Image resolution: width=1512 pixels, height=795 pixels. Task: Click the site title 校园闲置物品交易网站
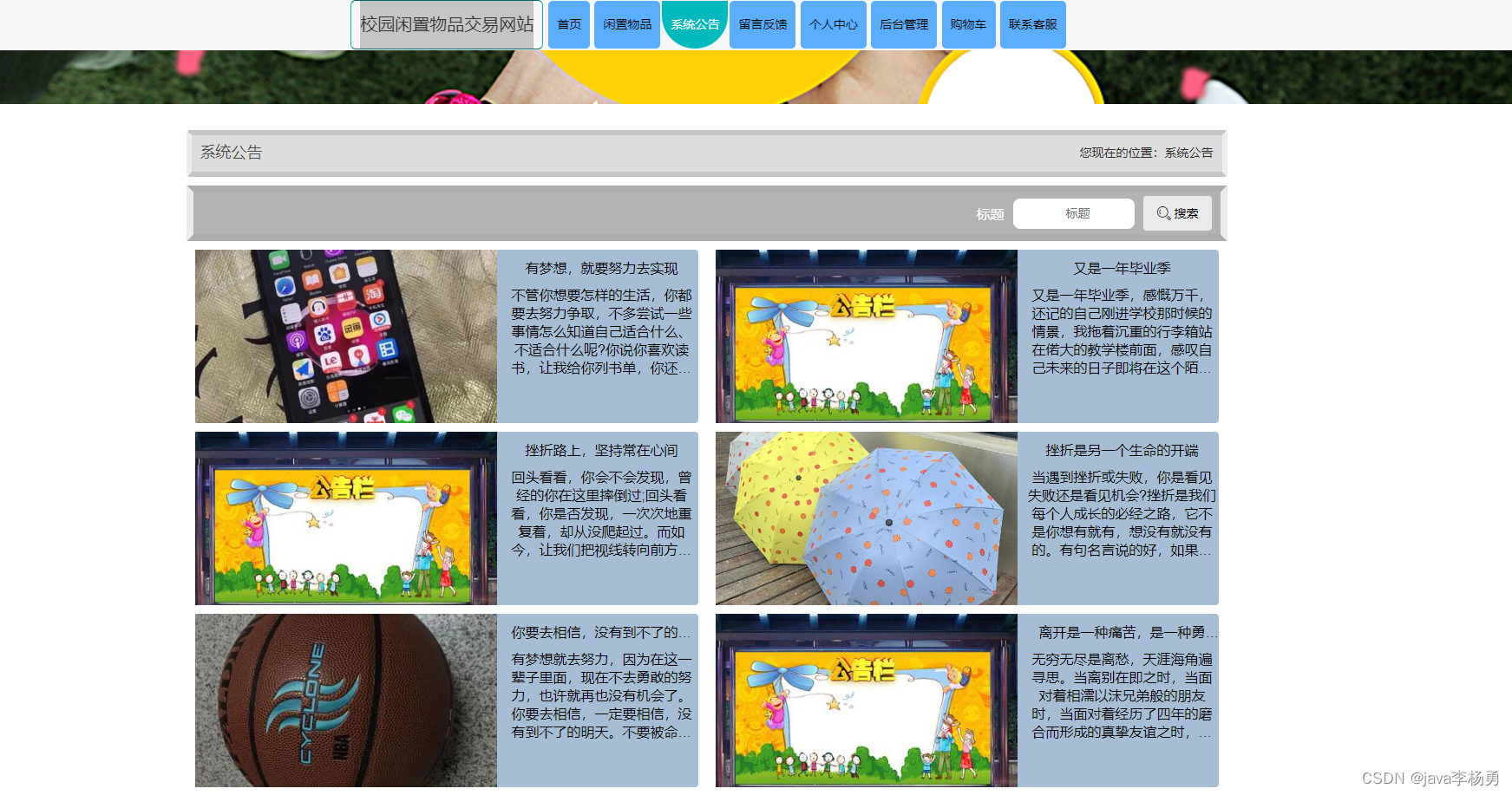point(447,24)
